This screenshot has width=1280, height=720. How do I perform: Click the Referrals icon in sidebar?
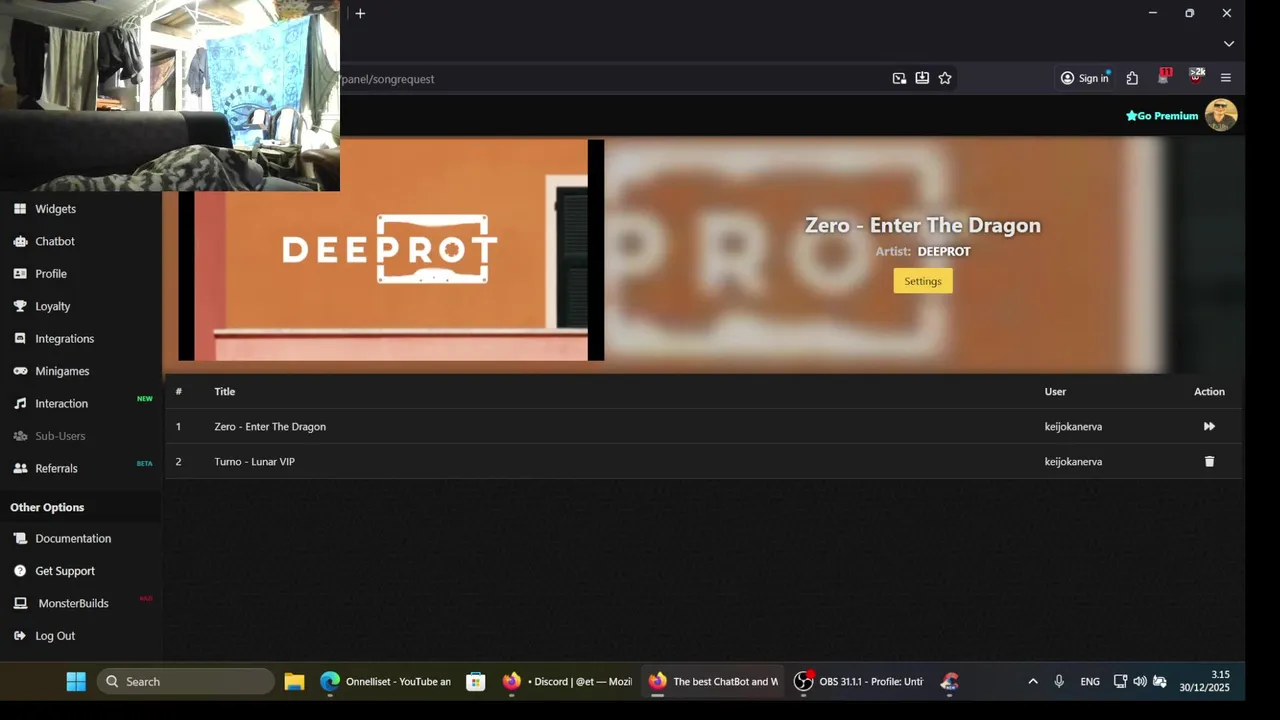20,468
